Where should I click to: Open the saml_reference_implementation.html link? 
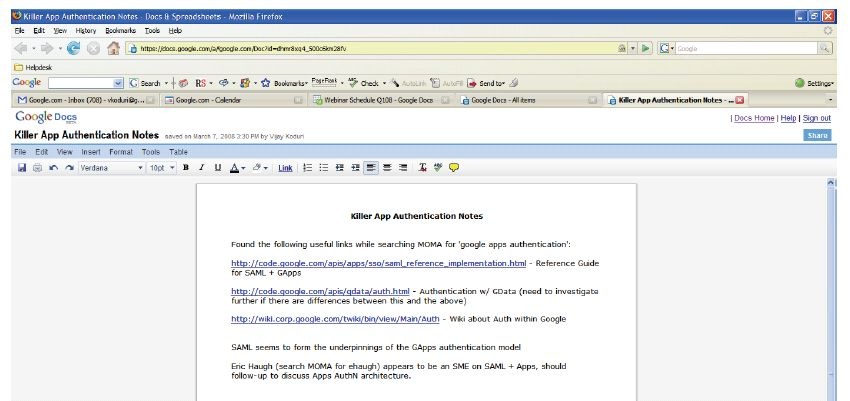point(378,263)
